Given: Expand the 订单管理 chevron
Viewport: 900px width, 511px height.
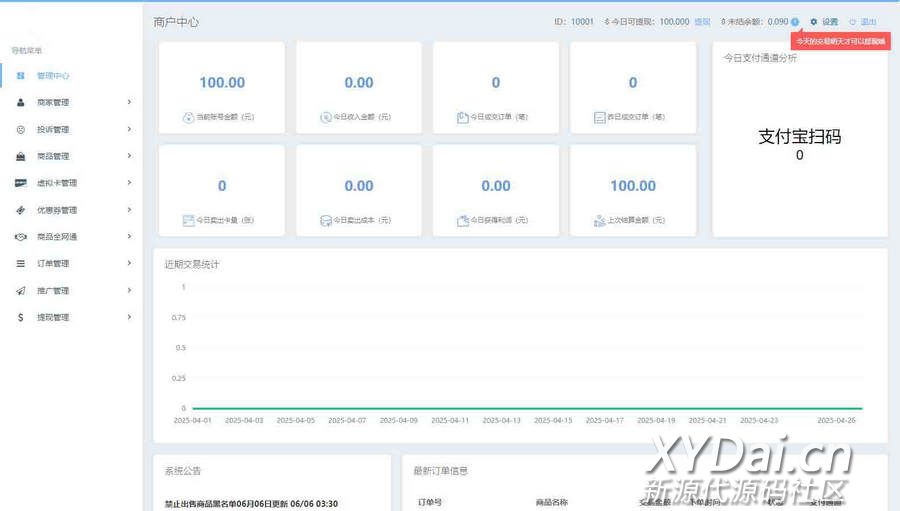Looking at the screenshot, I should [129, 264].
